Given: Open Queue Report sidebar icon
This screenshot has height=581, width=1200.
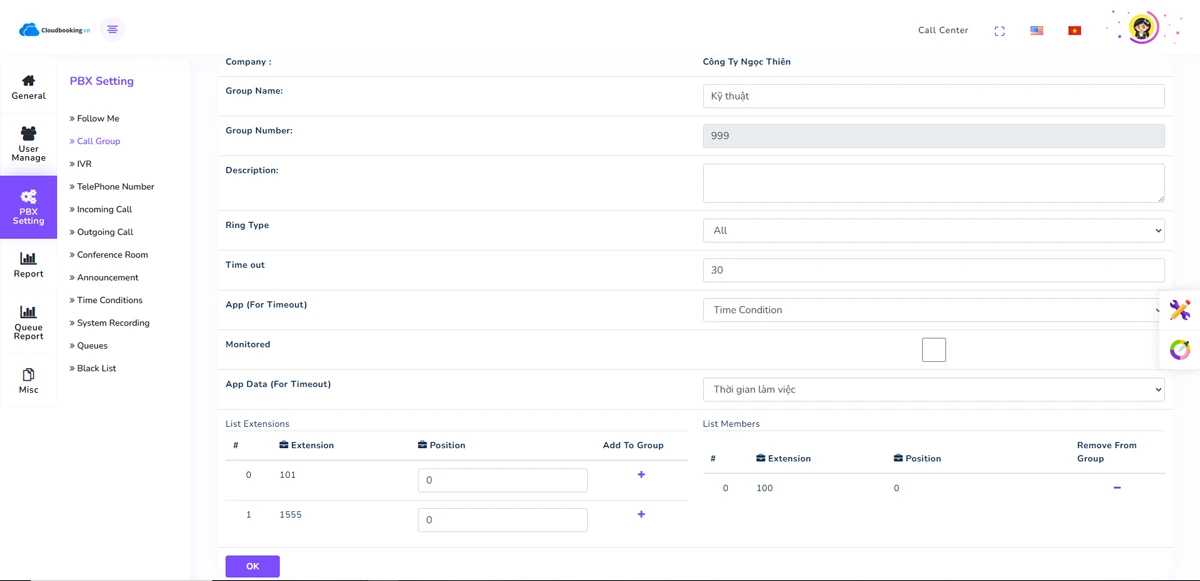Looking at the screenshot, I should pos(28,323).
